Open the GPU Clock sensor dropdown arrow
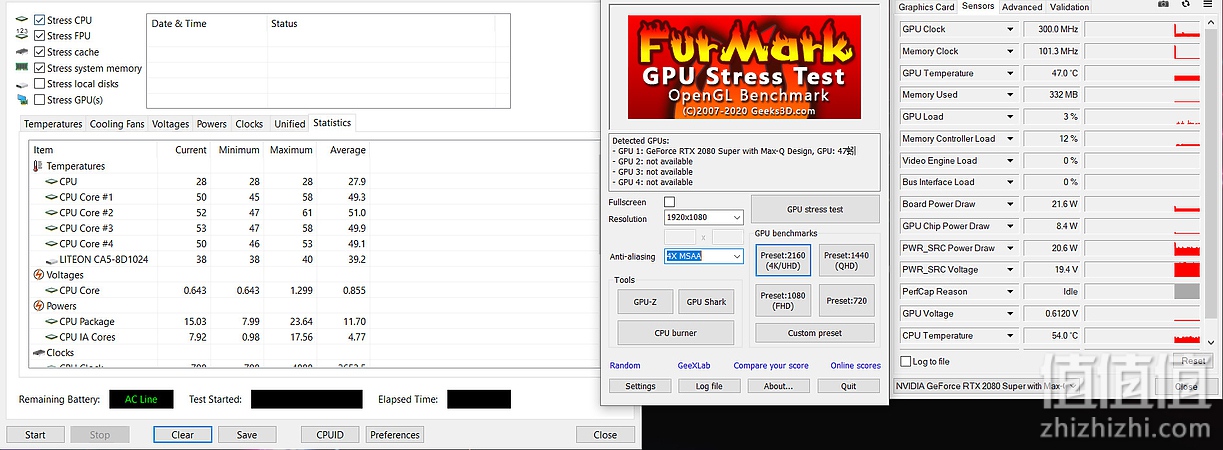This screenshot has width=1223, height=450. (x=1010, y=29)
